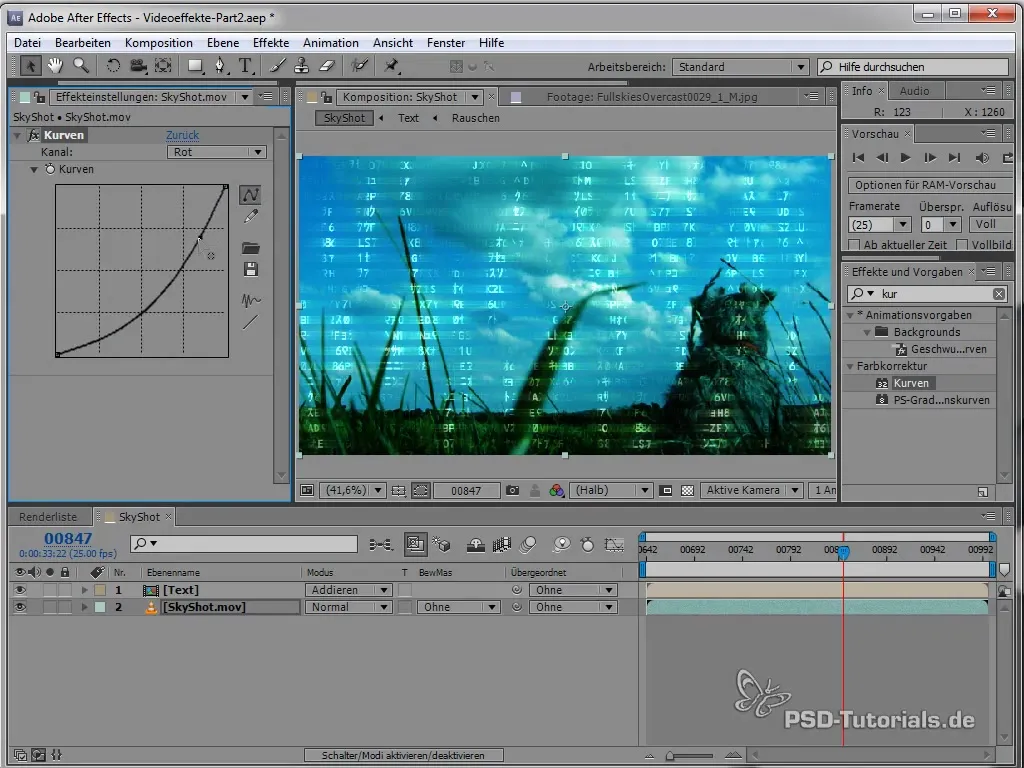This screenshot has width=1024, height=768.
Task: Toggle frame blending in timeline
Action: click(502, 544)
